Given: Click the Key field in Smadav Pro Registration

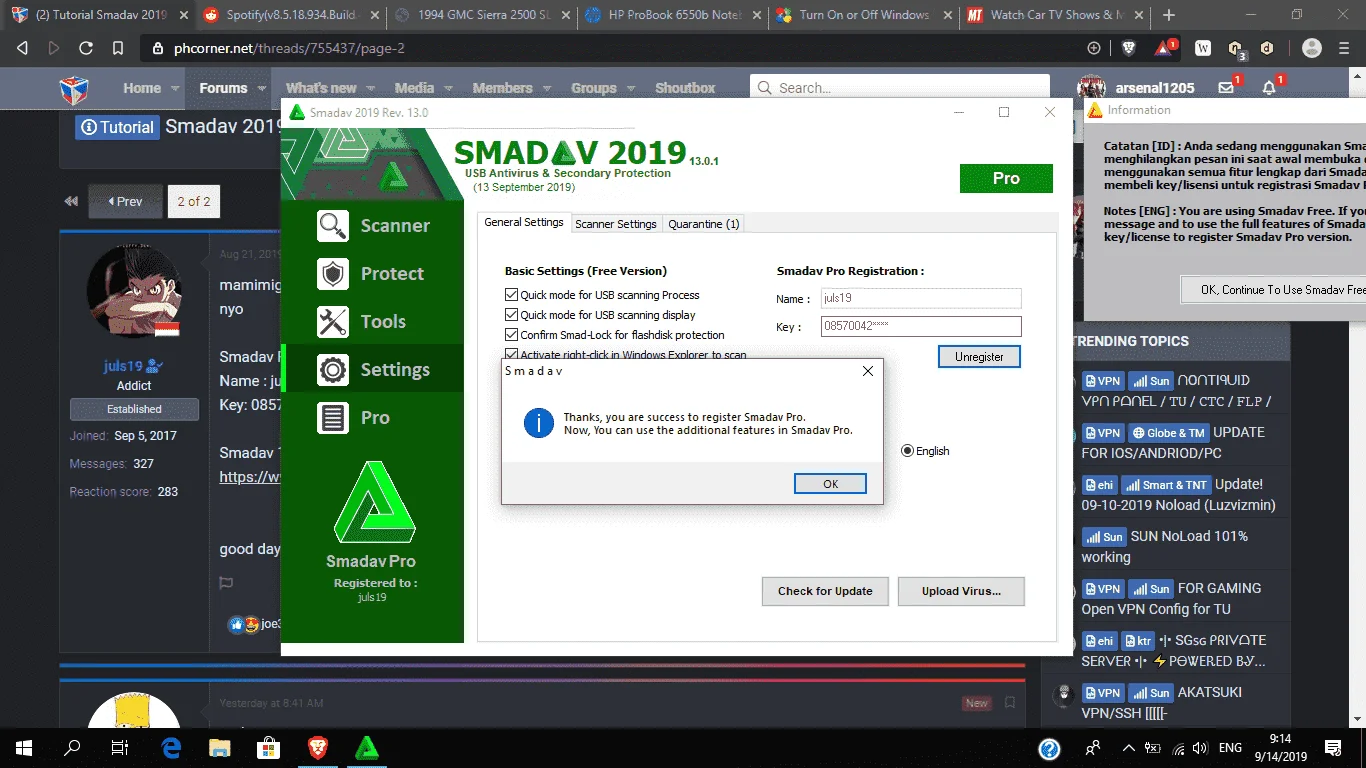Looking at the screenshot, I should pyautogui.click(x=921, y=326).
